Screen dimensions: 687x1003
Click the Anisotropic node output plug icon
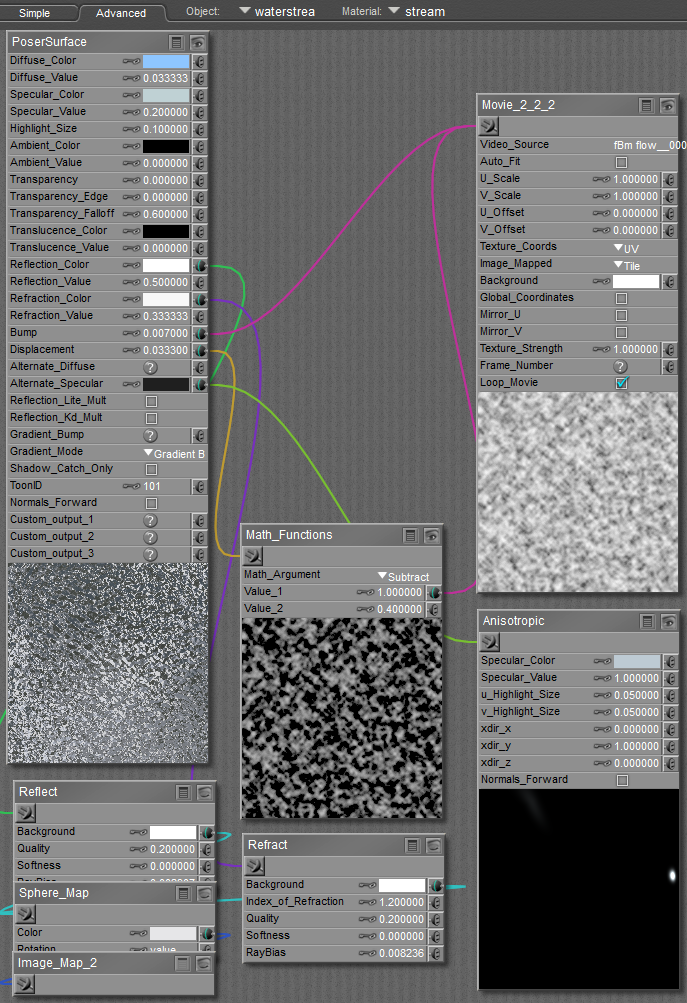[489, 642]
